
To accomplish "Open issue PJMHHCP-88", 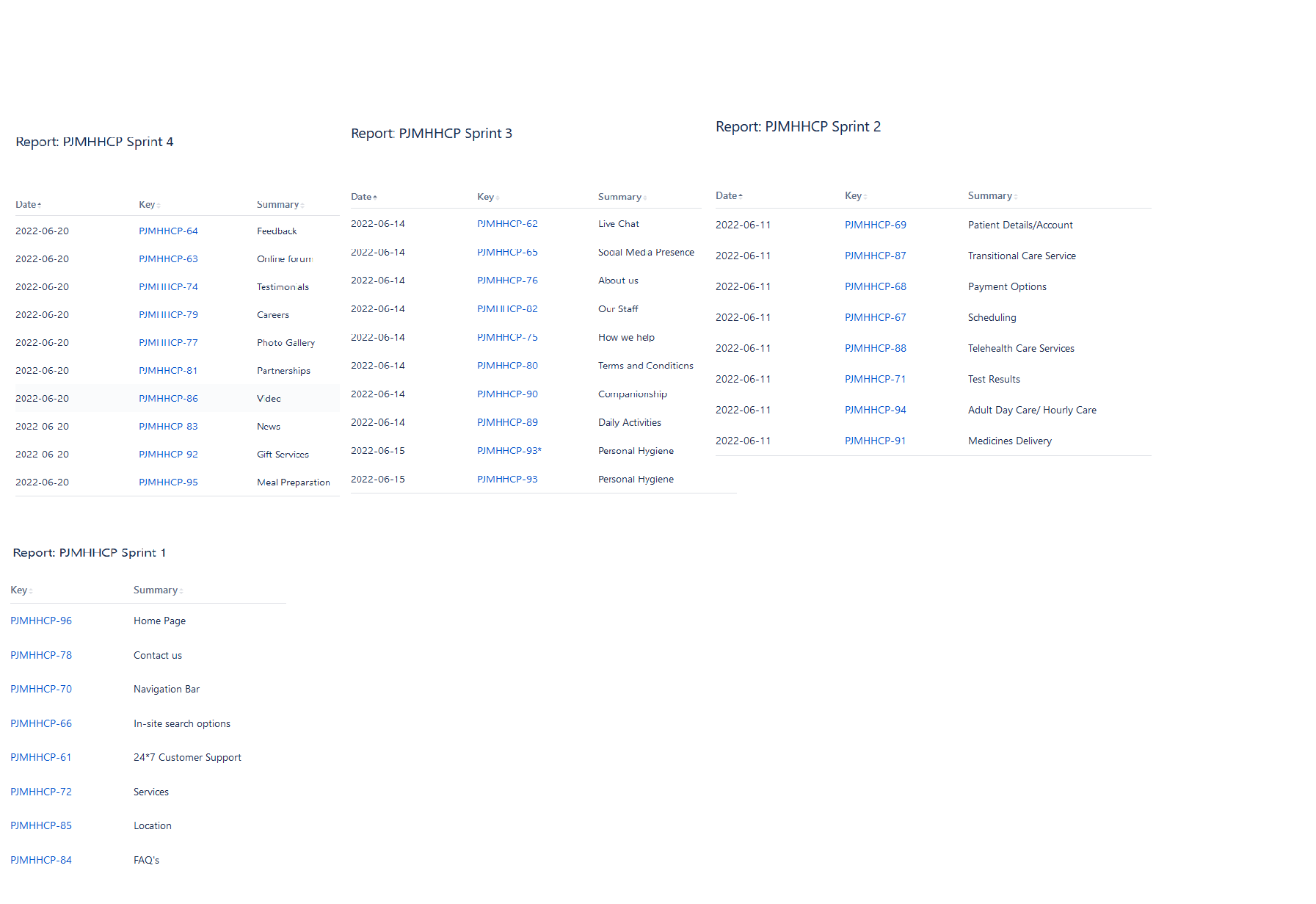I will [x=876, y=349].
